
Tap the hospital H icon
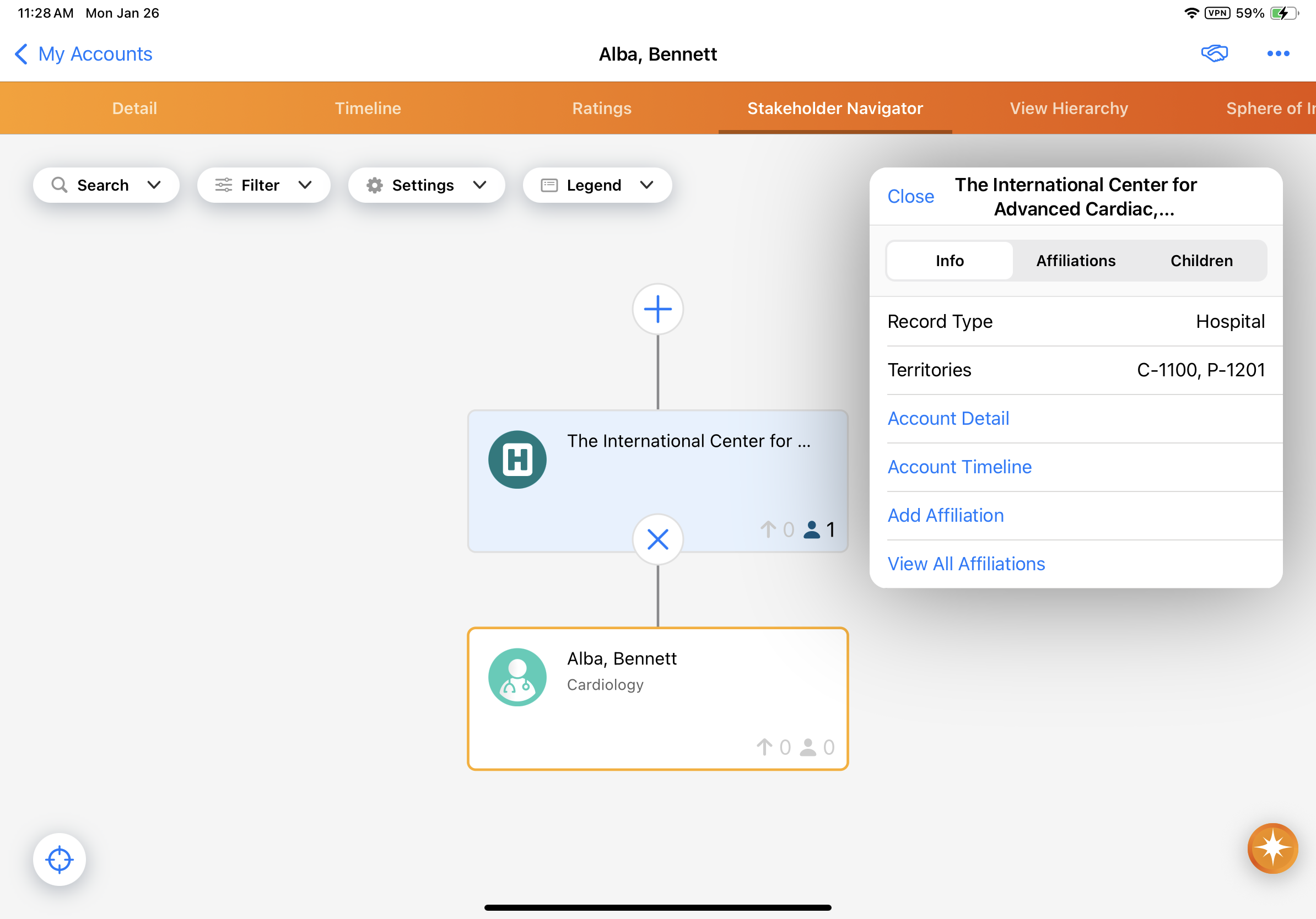[517, 459]
